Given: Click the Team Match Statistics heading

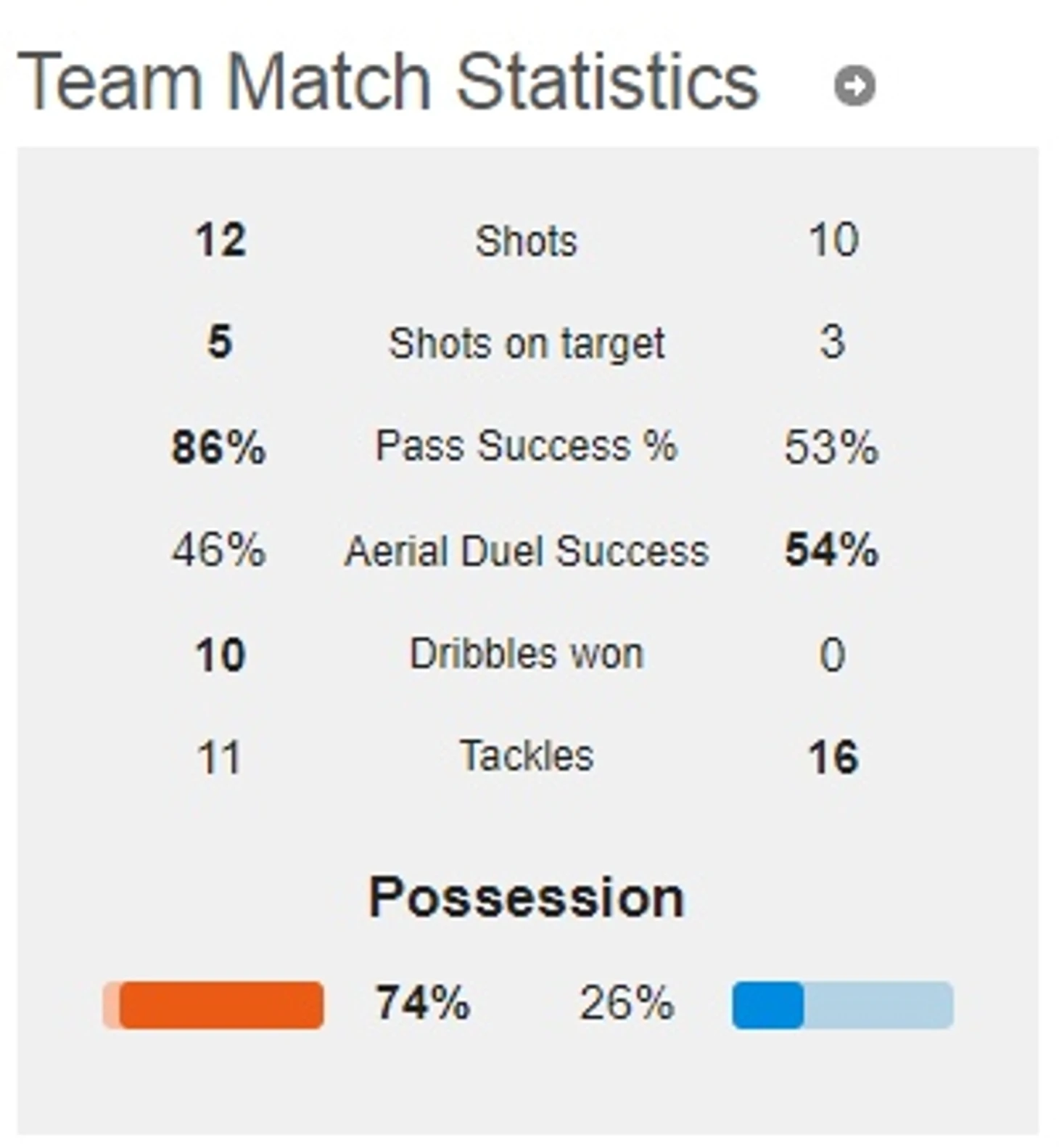Looking at the screenshot, I should (387, 81).
